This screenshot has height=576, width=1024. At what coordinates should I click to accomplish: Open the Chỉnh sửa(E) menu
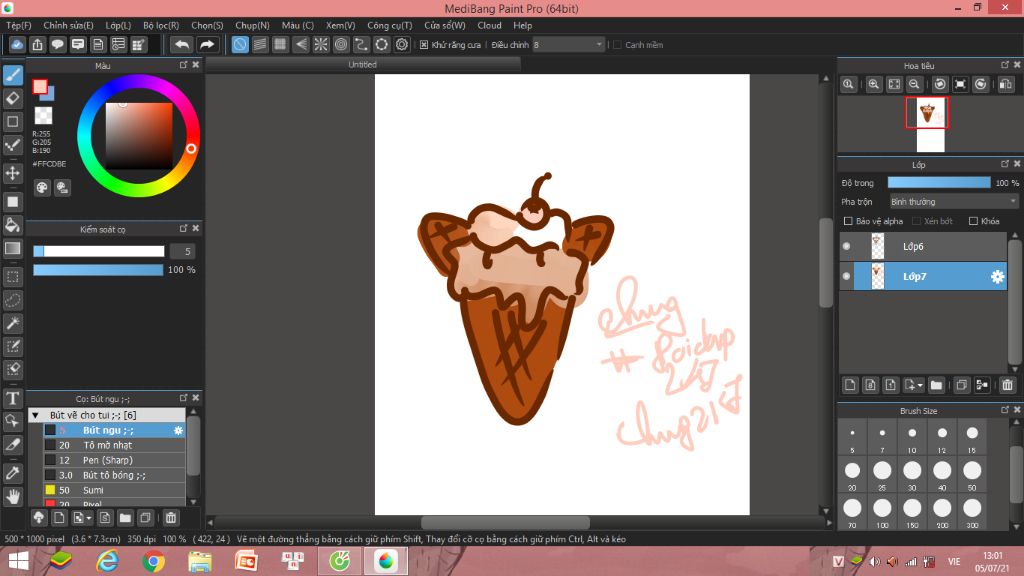pos(69,25)
